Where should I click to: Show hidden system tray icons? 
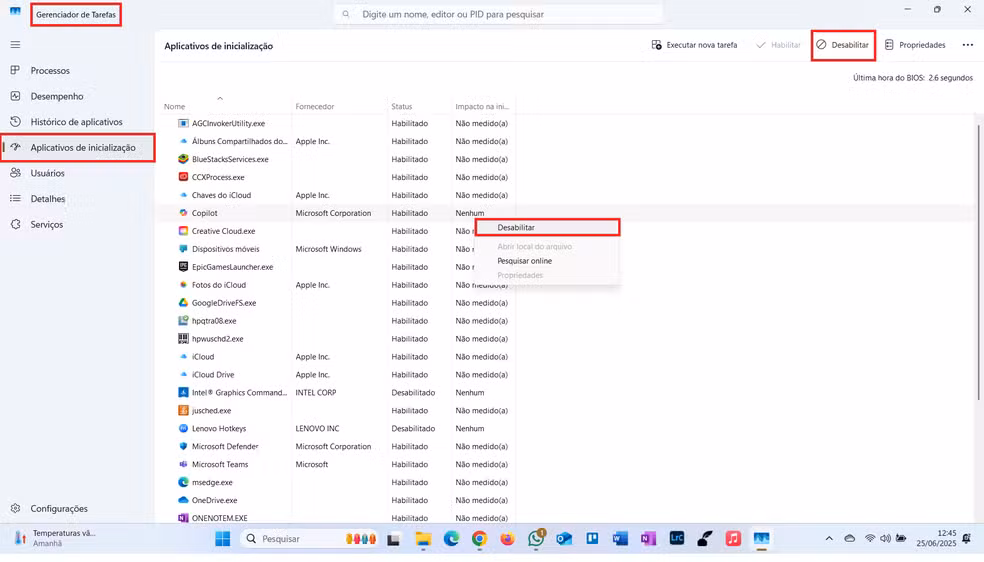click(829, 539)
